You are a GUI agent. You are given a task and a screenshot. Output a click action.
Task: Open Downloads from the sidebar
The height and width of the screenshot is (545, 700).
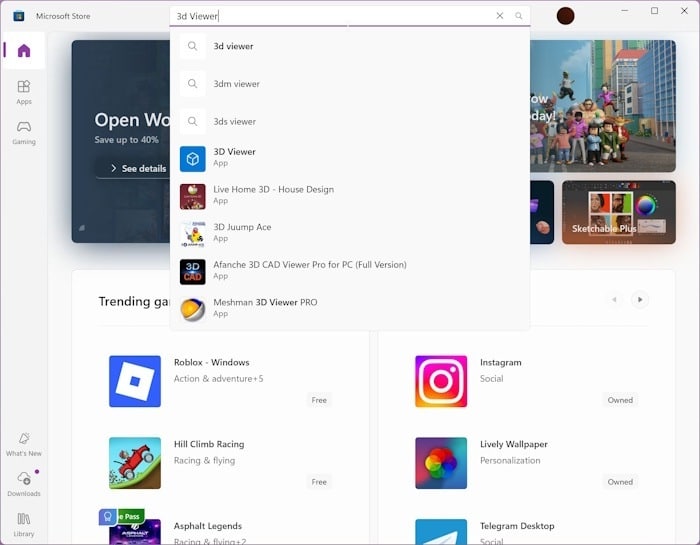(x=24, y=484)
